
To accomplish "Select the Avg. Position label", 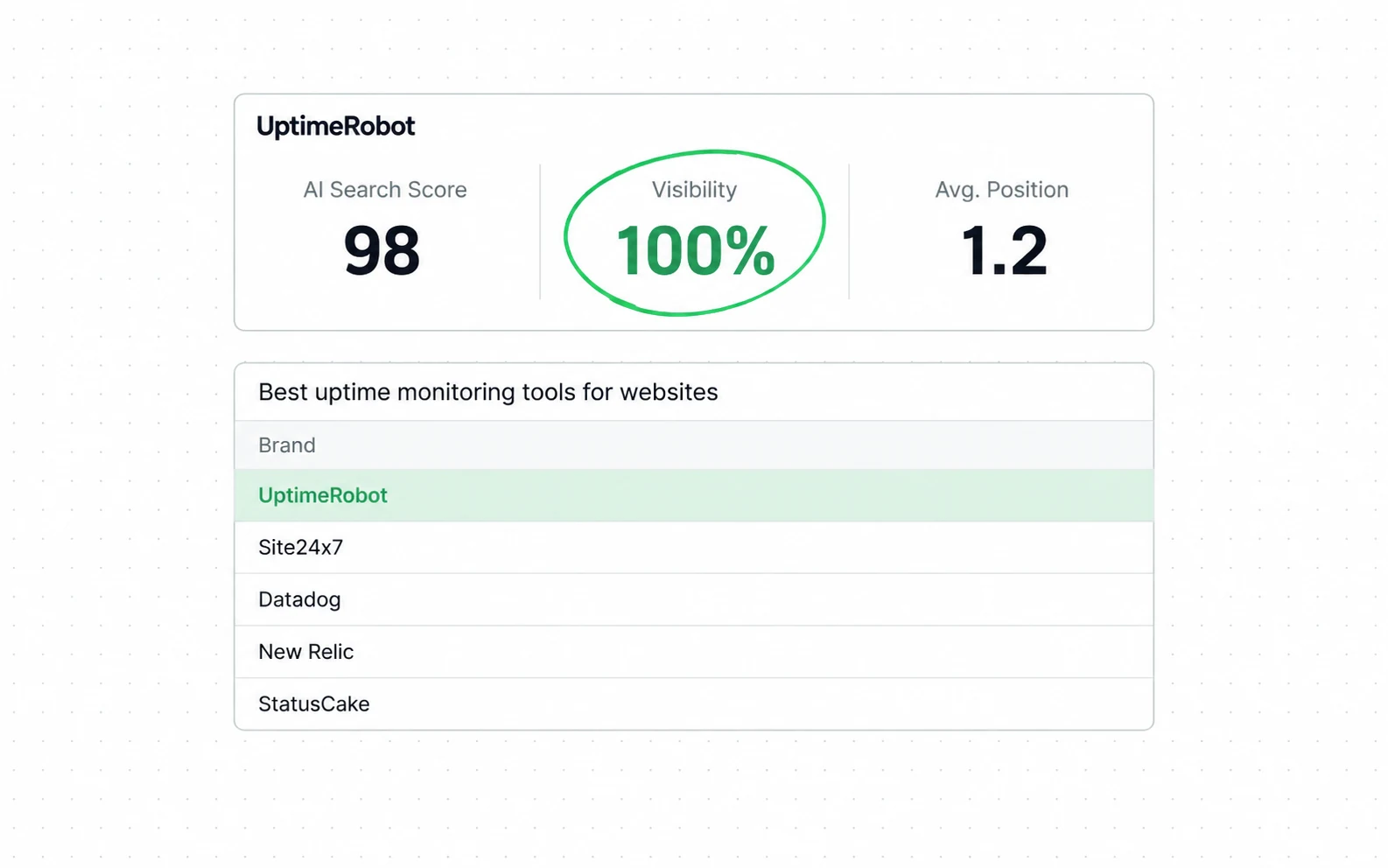I will (x=1001, y=190).
